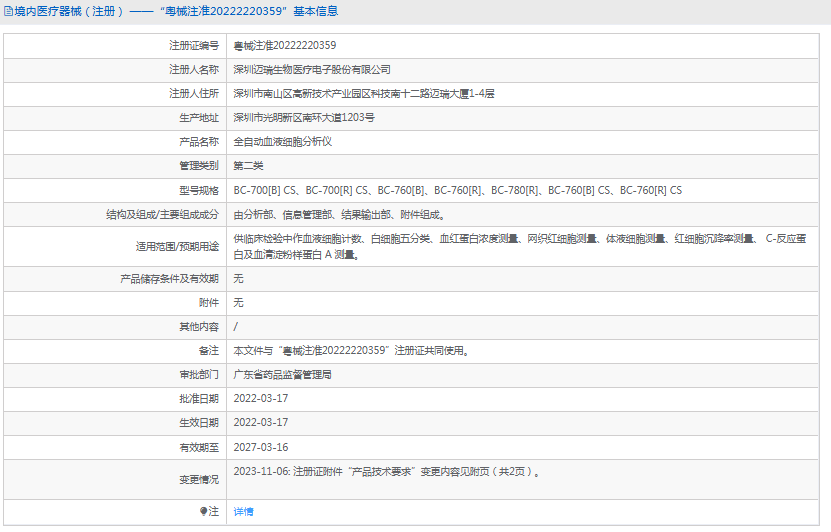Viewport: 831px width, 532px height.
Task: Click the 产品名称 label
Action: tap(199, 141)
